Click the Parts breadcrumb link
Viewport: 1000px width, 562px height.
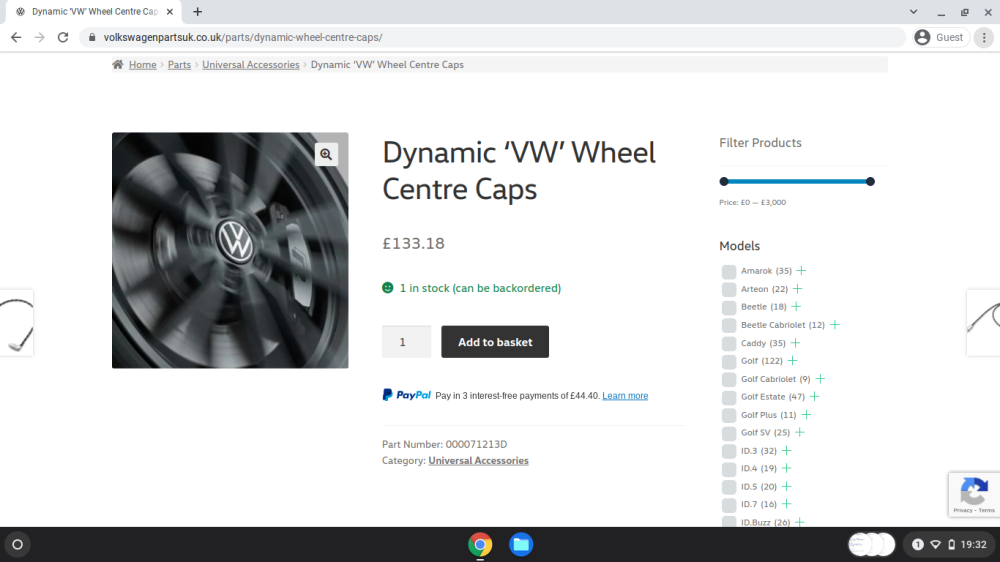179,64
